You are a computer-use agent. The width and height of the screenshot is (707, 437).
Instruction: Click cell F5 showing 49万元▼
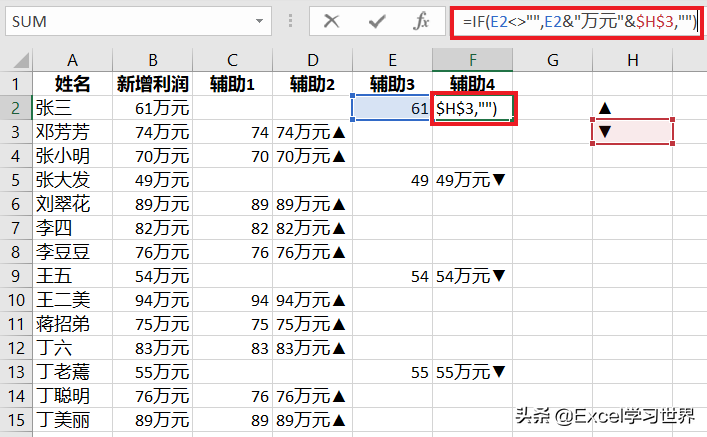[473, 180]
